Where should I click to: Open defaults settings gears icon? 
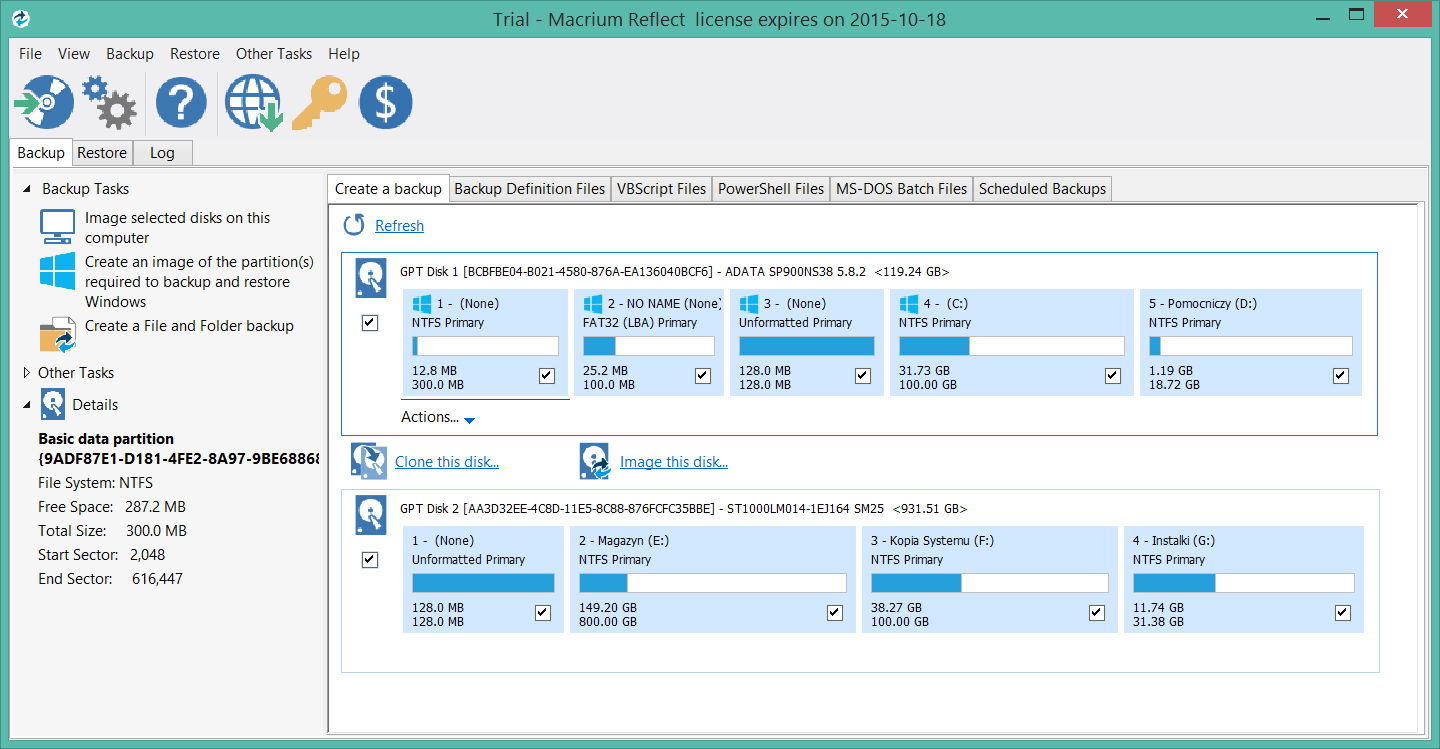[x=109, y=103]
